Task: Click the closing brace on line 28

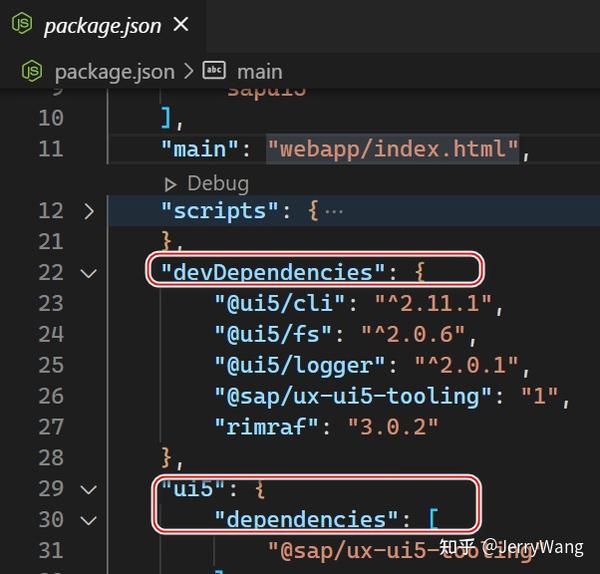Action: point(167,458)
